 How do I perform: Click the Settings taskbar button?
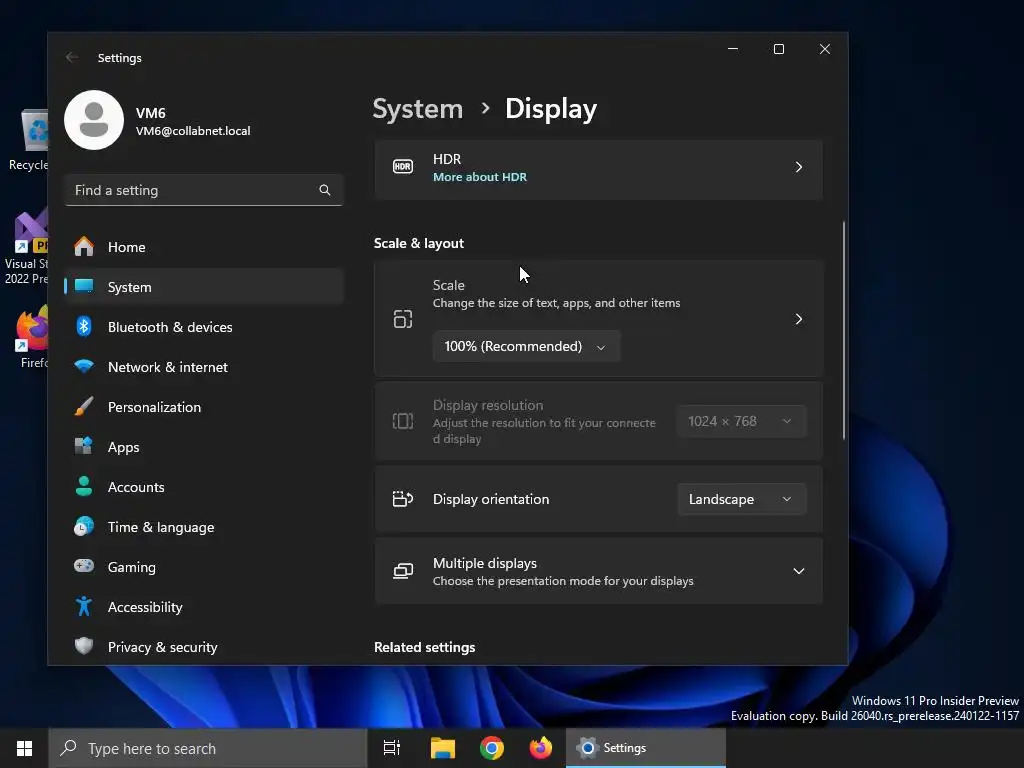[x=645, y=748]
